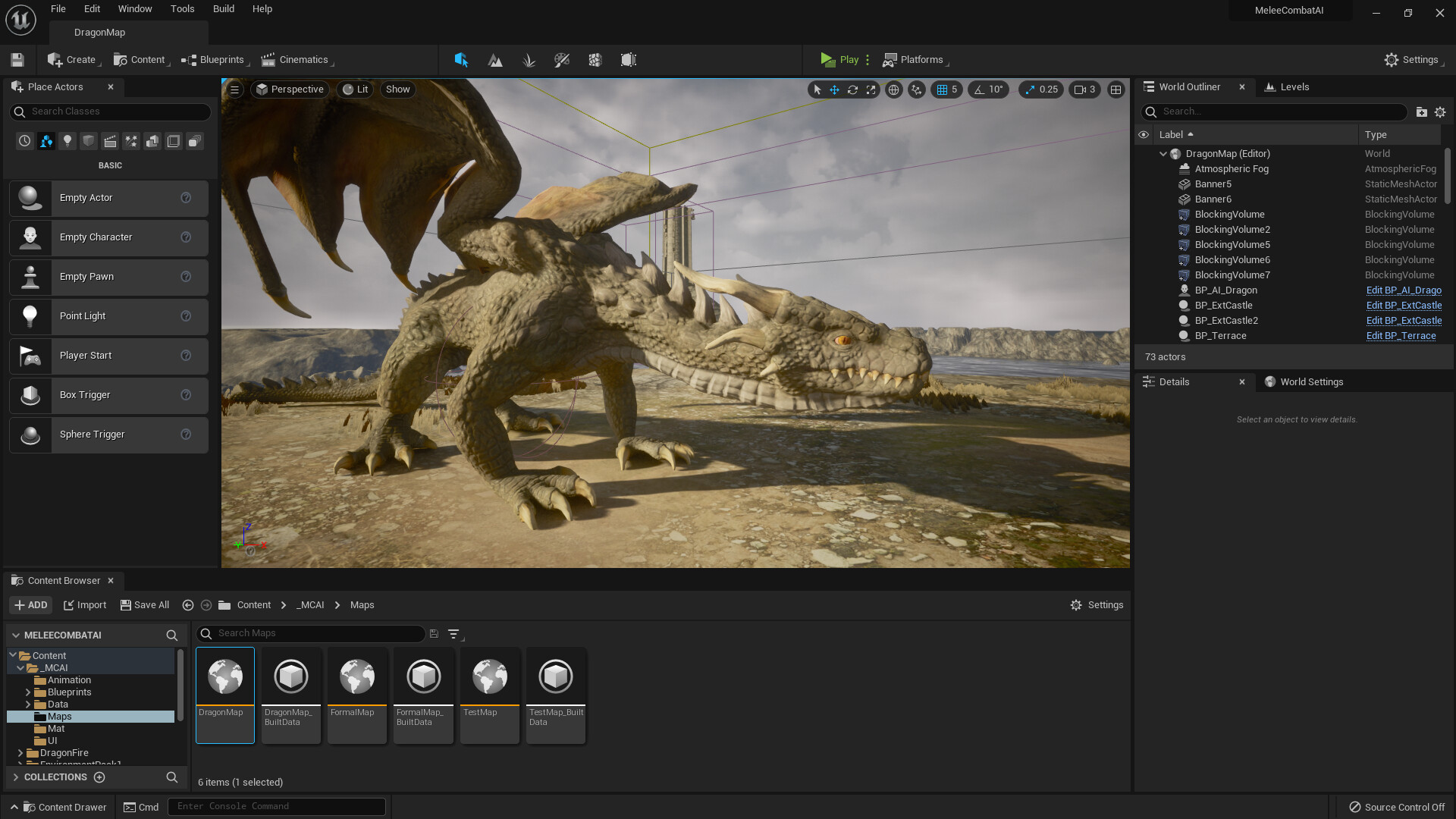1456x819 pixels.
Task: Open Recently Placed actors with the clock icon
Action: point(24,141)
